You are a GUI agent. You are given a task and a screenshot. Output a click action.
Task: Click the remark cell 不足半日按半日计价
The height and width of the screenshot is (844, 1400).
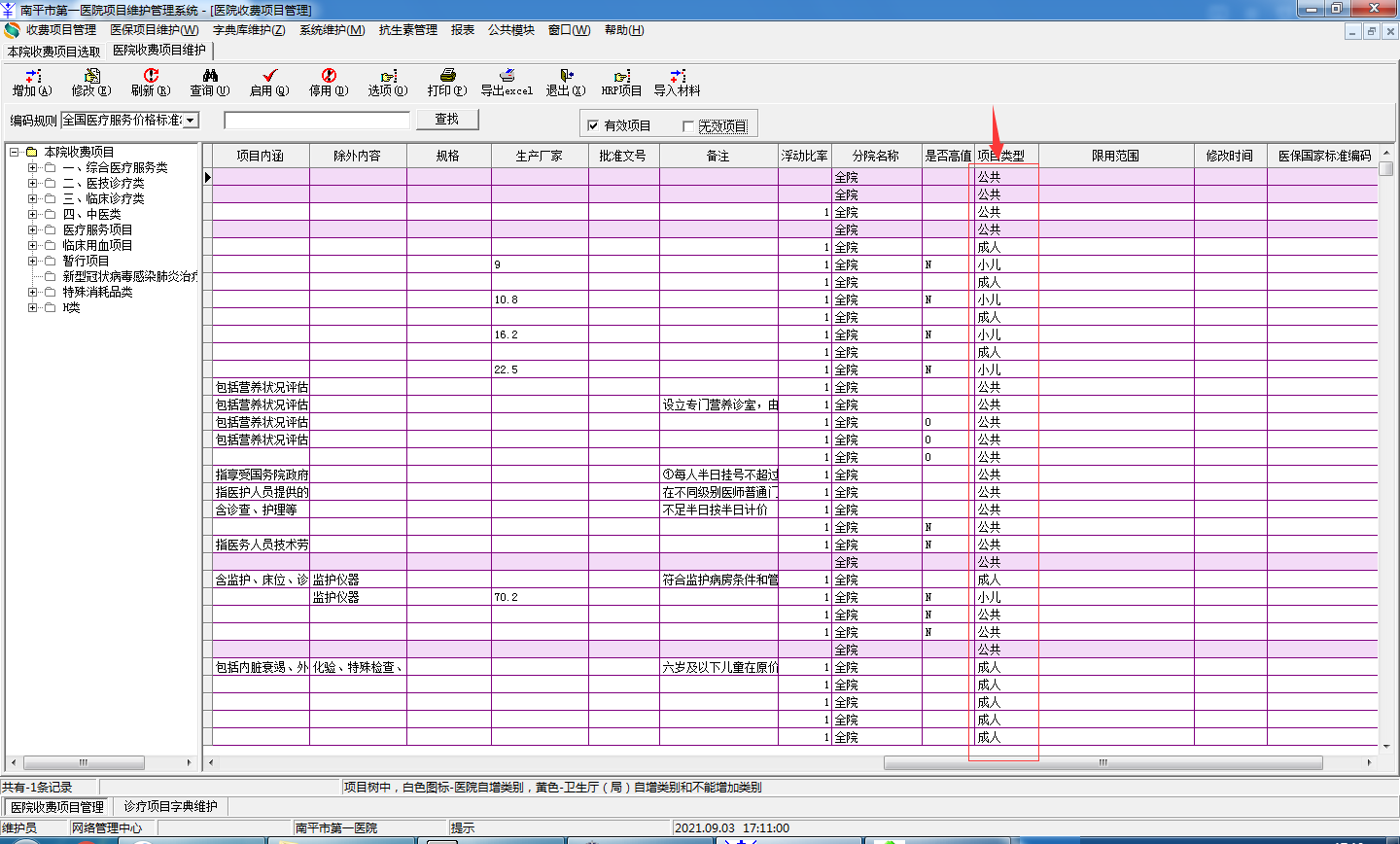[x=718, y=510]
